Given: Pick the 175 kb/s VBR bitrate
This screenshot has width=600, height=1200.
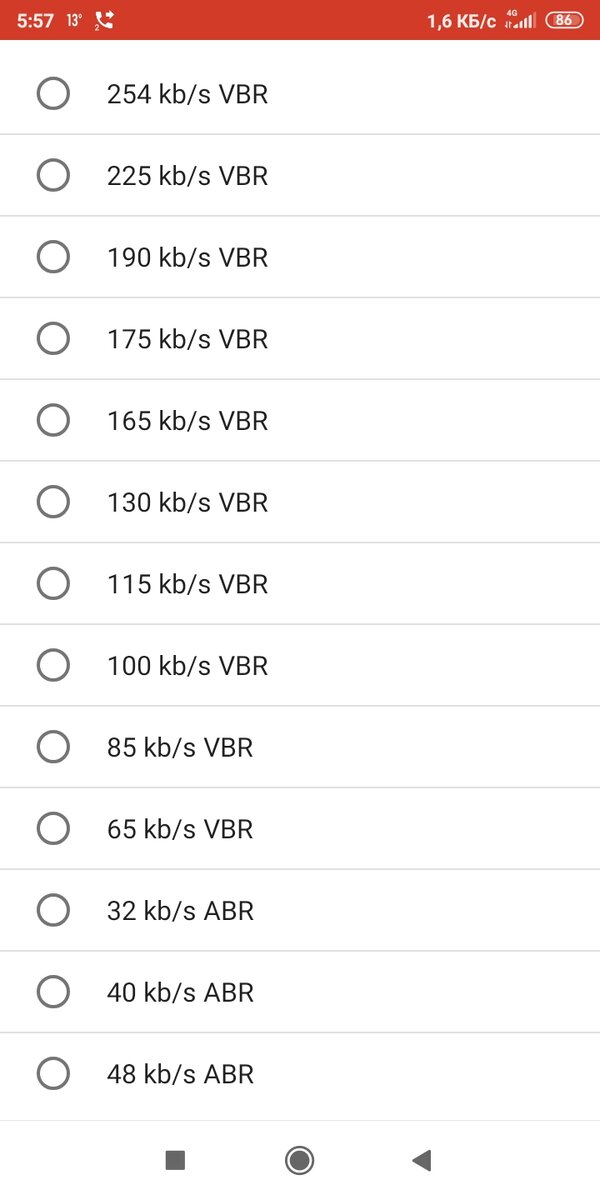Looking at the screenshot, I should point(53,339).
